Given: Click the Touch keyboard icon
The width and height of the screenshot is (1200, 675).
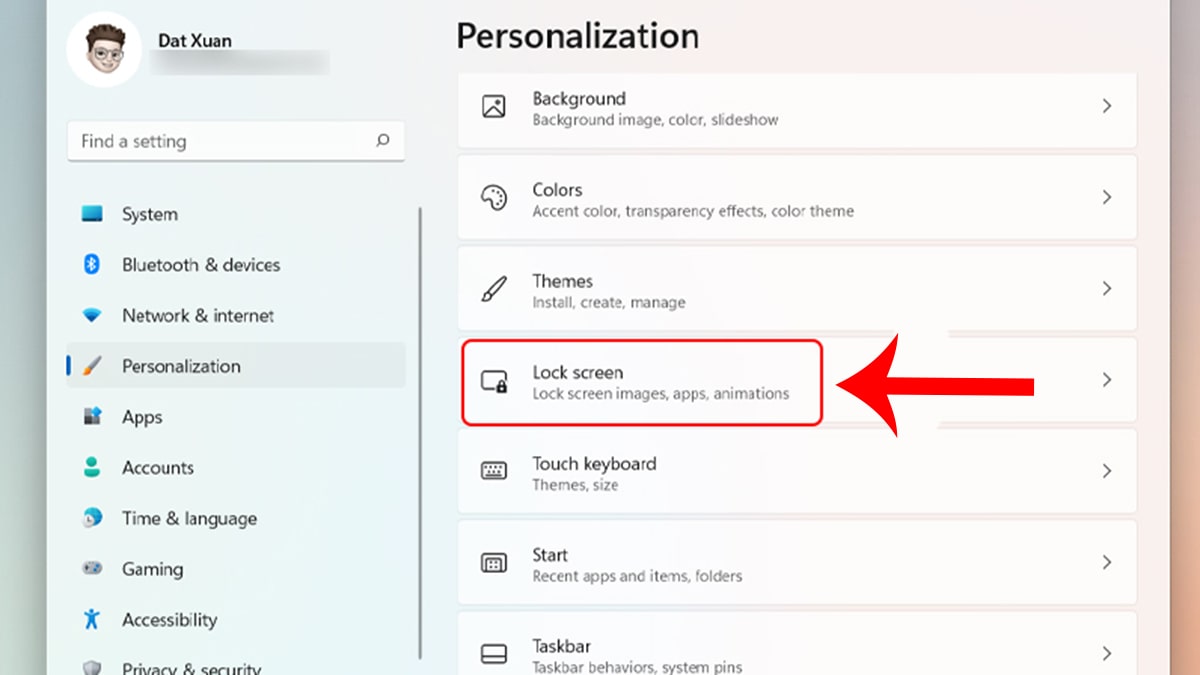Looking at the screenshot, I should point(494,472).
